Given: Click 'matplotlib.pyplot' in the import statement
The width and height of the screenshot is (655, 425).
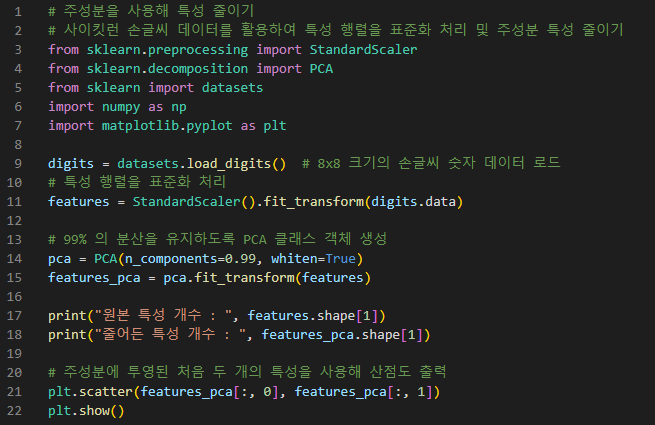Looking at the screenshot, I should click(167, 126).
